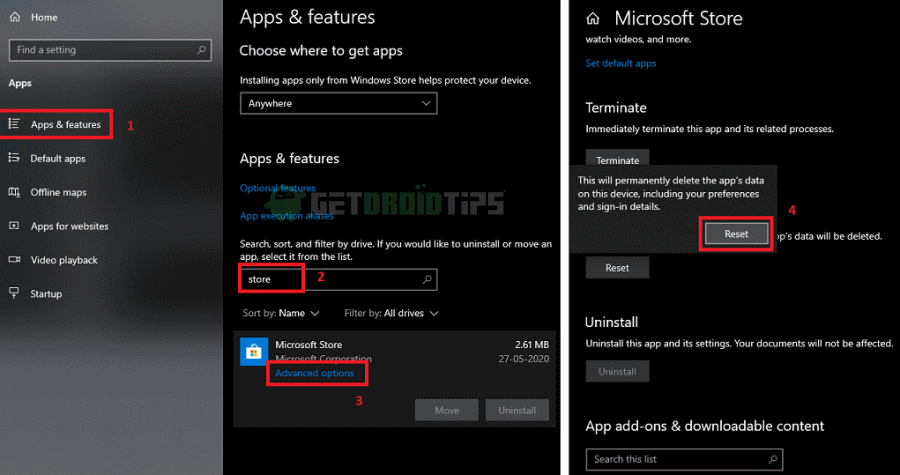Expand the Sort by Name dropdown
The image size is (900, 475).
coord(287,313)
